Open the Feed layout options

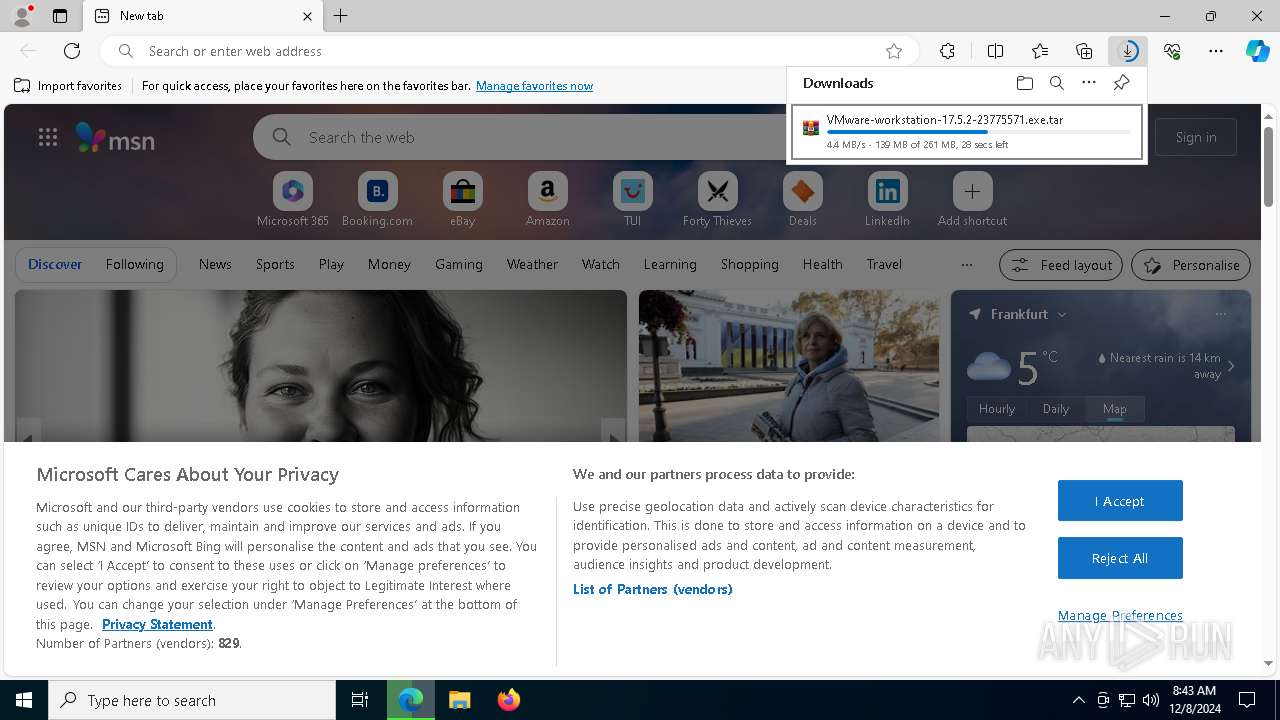coord(1061,265)
